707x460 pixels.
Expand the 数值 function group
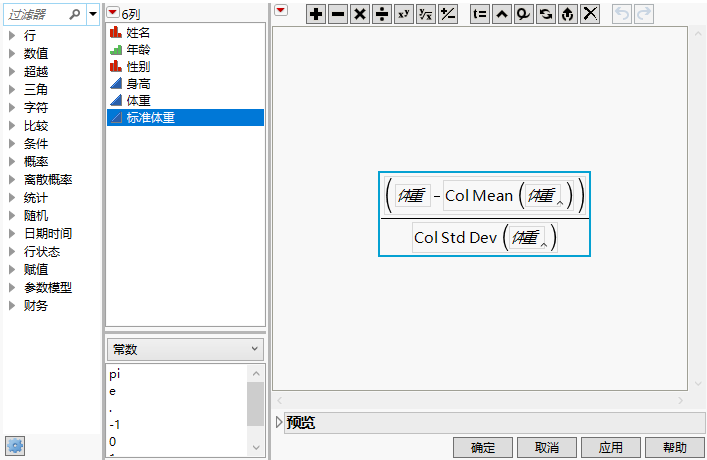pyautogui.click(x=12, y=53)
